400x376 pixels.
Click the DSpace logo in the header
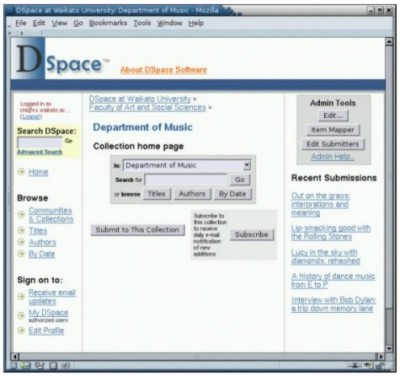coord(60,59)
